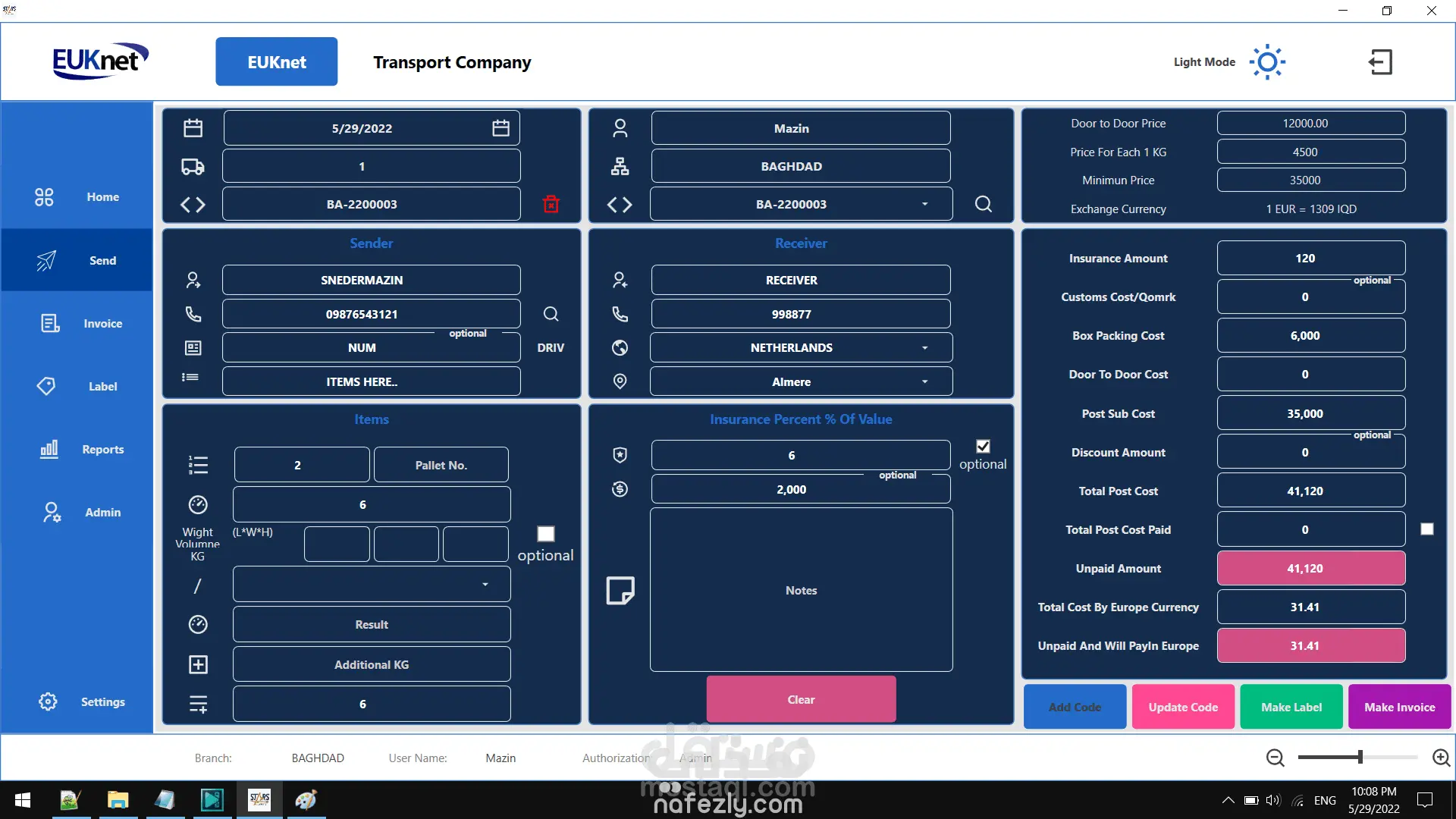Expand the NETHERLANDS country dropdown

[924, 348]
